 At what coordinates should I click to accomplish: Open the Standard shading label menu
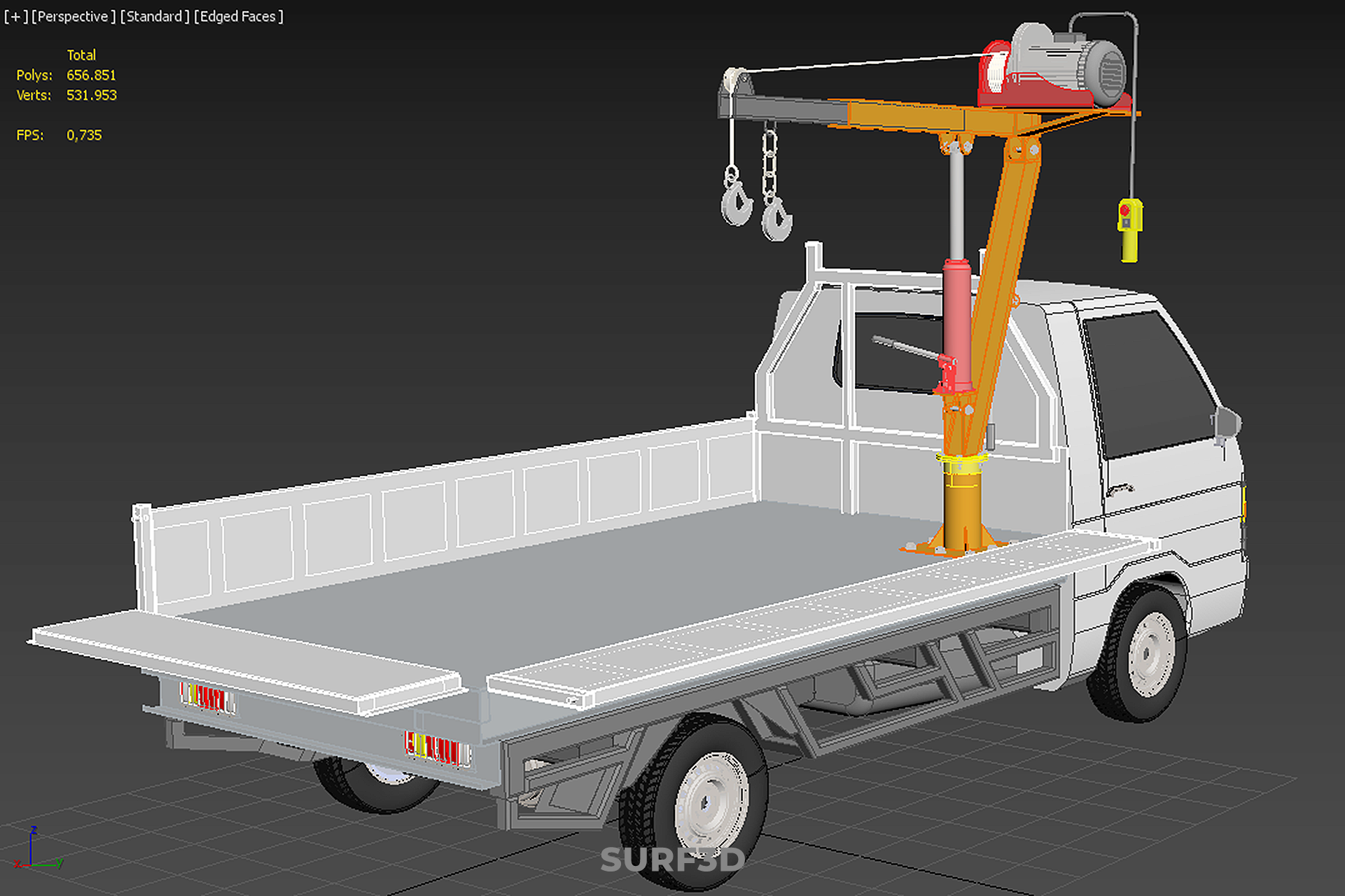(x=154, y=16)
